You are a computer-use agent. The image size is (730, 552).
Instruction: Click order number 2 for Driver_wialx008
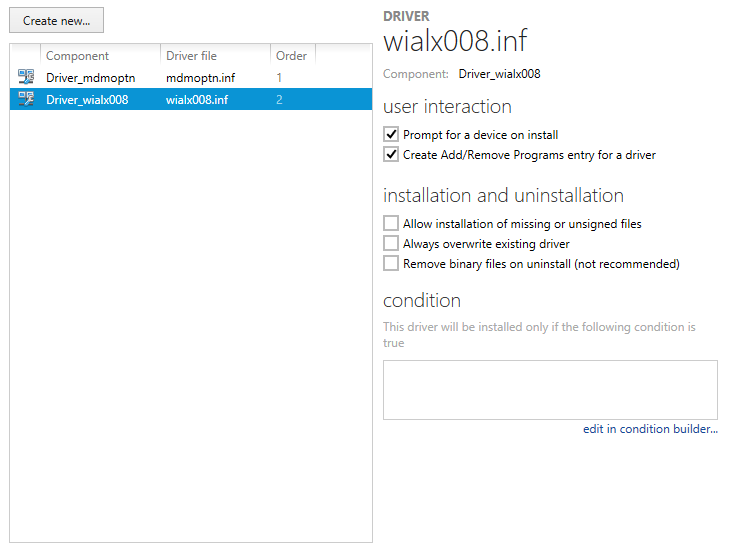279,99
